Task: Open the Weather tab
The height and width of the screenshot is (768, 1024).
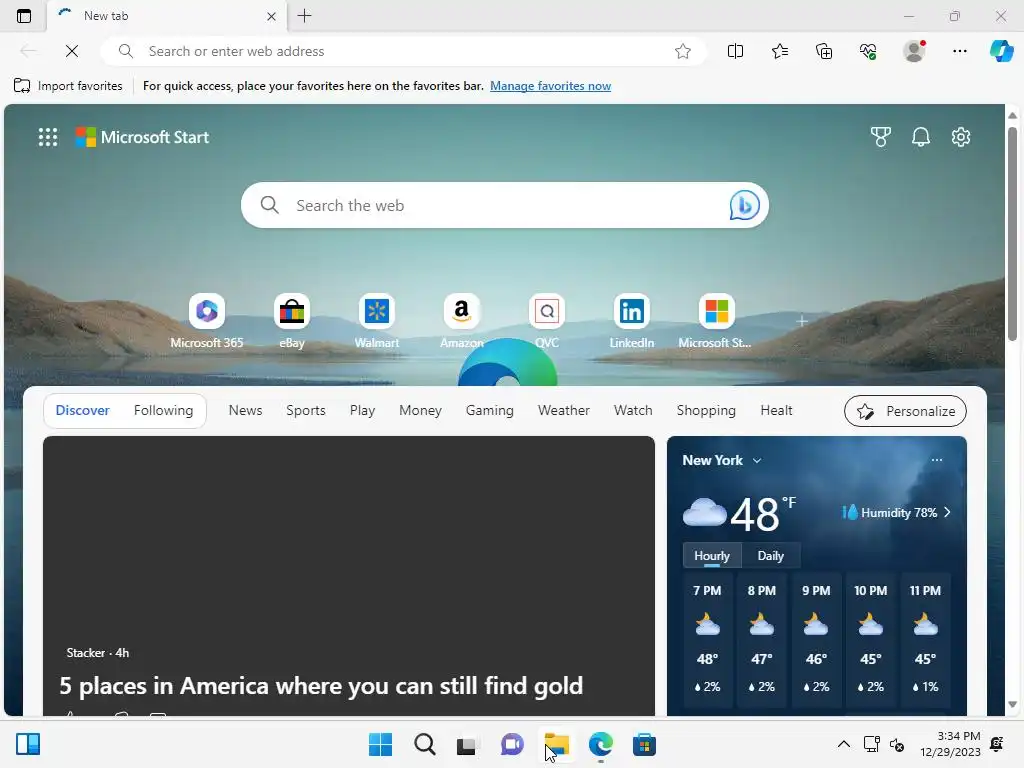Action: tap(564, 410)
